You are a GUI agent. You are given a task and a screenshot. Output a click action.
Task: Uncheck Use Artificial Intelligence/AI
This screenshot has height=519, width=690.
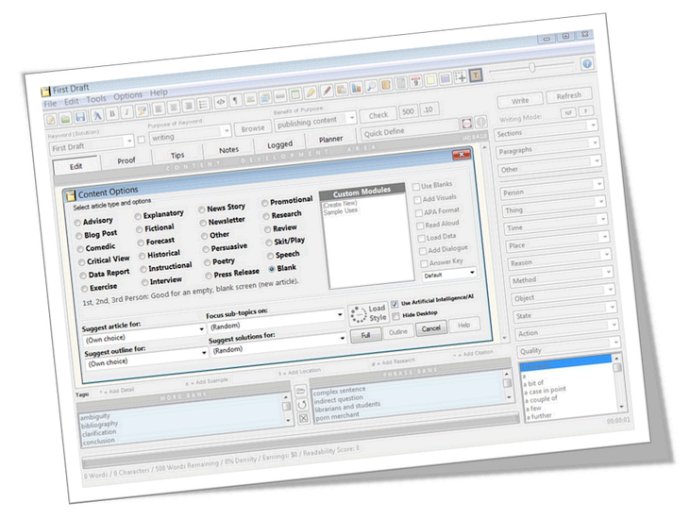pyautogui.click(x=395, y=304)
